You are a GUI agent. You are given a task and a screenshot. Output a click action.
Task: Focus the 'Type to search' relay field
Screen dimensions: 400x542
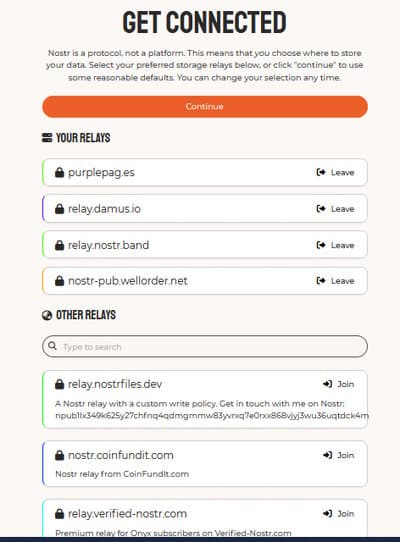click(x=205, y=346)
